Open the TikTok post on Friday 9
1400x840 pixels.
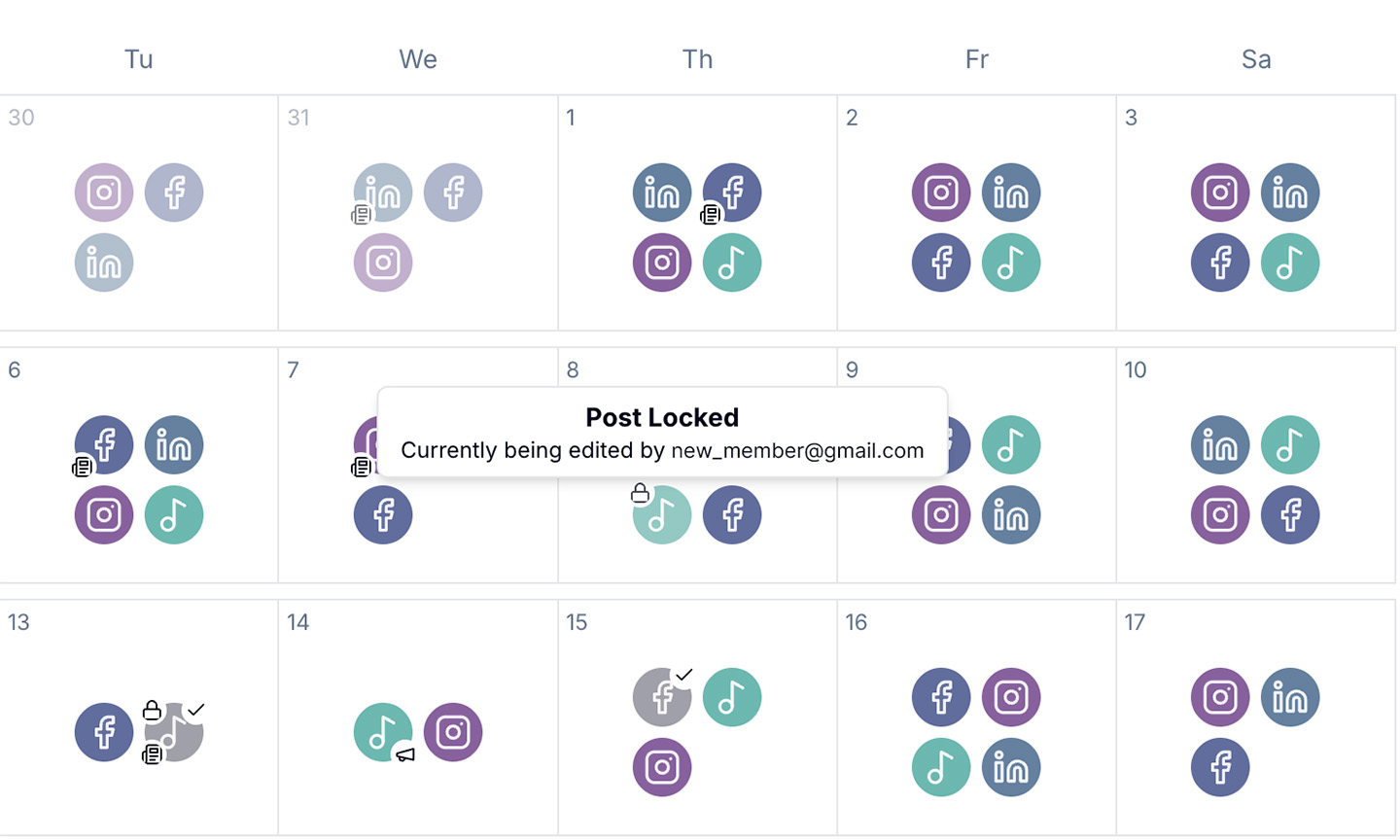coord(1011,444)
